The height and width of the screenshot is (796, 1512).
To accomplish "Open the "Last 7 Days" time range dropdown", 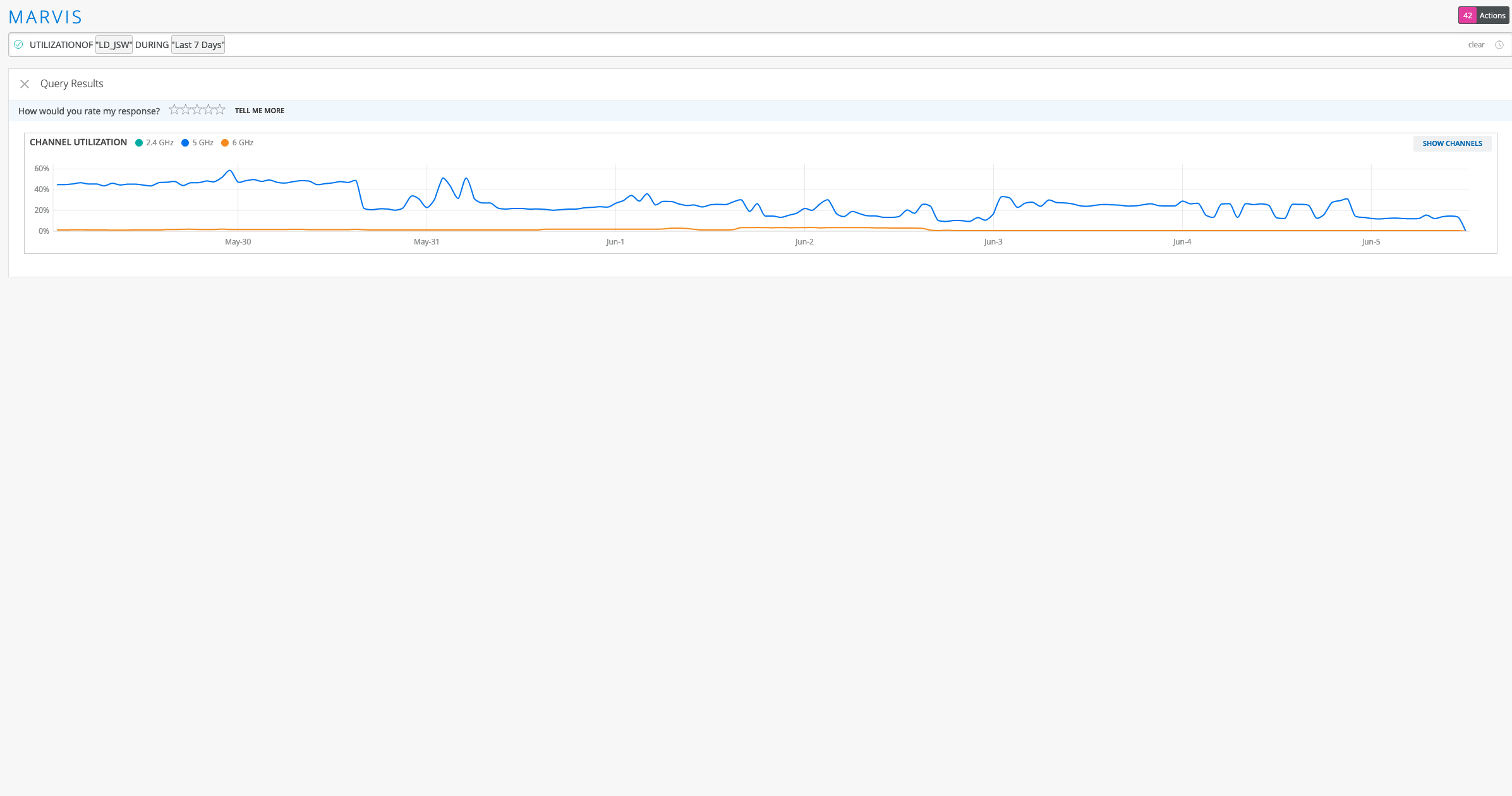I will point(198,45).
